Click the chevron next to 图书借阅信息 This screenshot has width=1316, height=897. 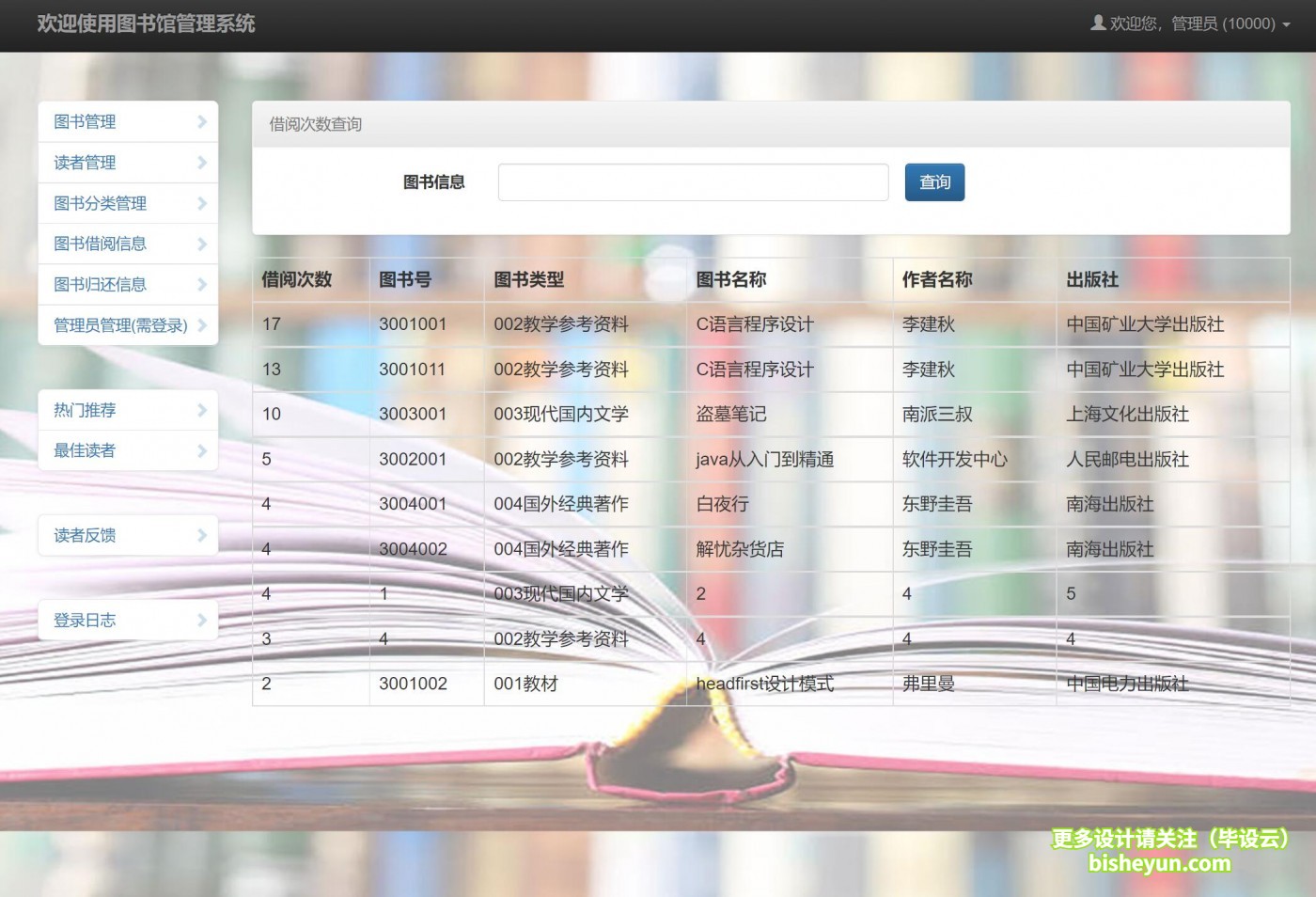coord(202,244)
